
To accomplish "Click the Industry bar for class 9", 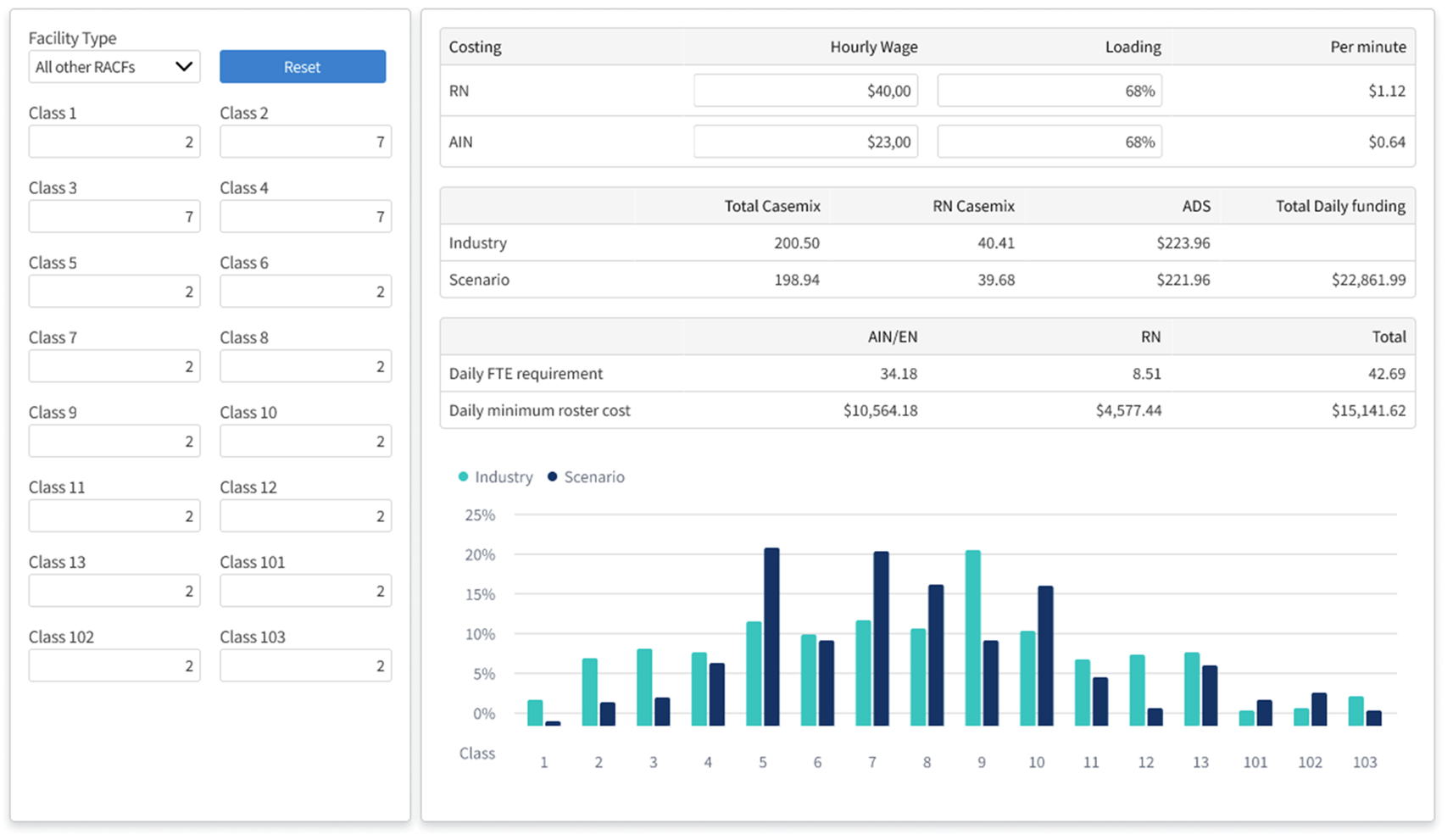I will (x=973, y=638).
